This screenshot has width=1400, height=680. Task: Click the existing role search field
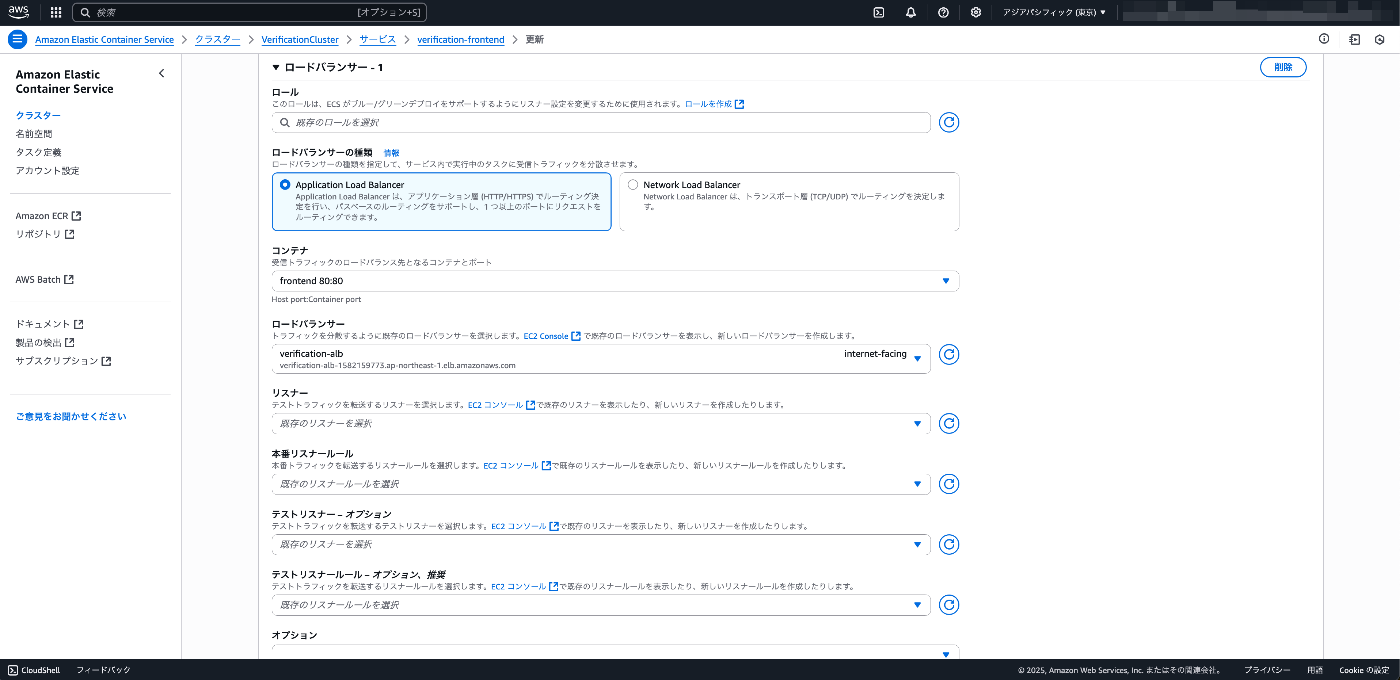[601, 122]
